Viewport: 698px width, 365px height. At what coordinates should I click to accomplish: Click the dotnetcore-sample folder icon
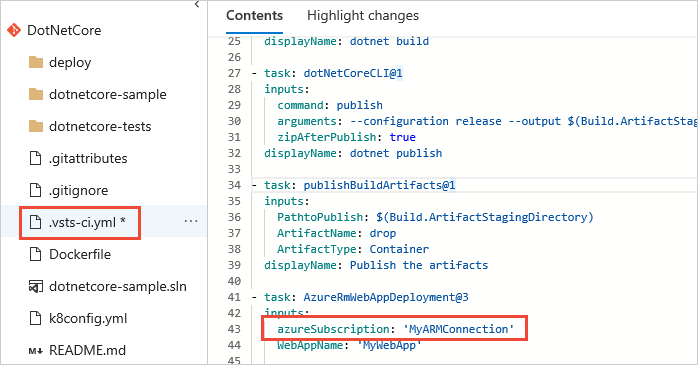(36, 94)
